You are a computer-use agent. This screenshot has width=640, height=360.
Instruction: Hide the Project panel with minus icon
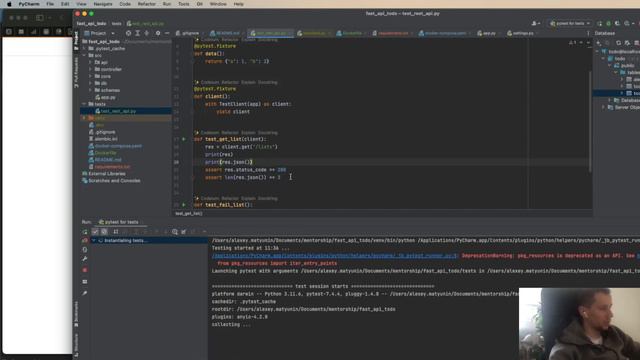coord(167,33)
